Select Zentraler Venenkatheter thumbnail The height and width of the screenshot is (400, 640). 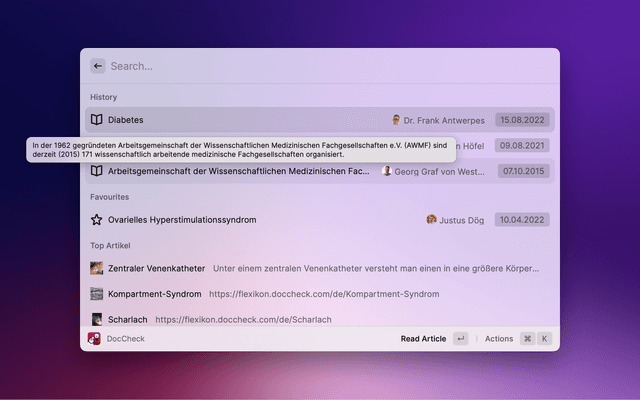point(97,268)
